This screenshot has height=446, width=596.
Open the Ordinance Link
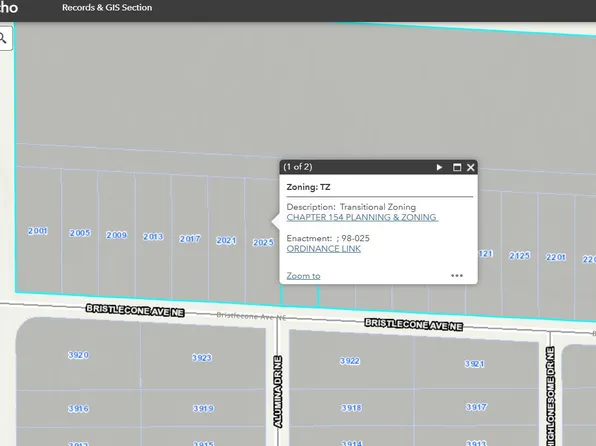point(323,249)
